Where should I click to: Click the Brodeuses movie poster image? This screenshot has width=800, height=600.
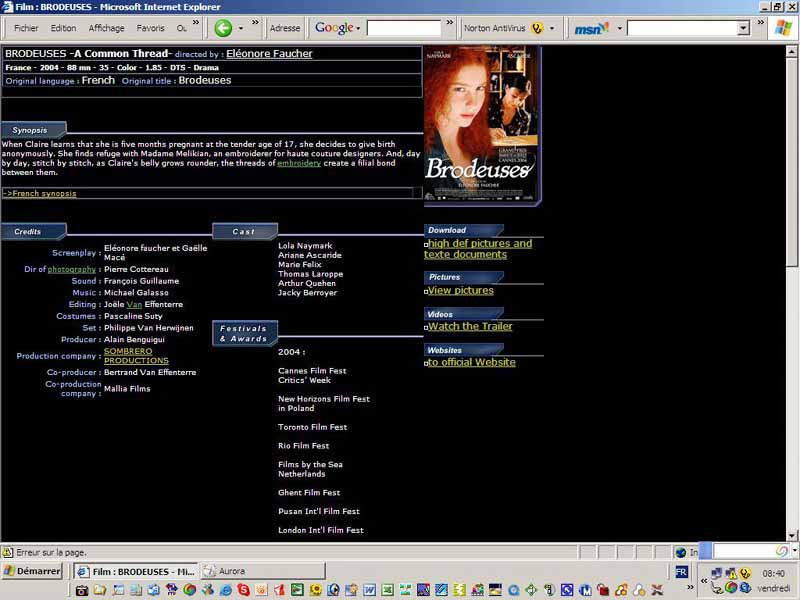point(481,124)
